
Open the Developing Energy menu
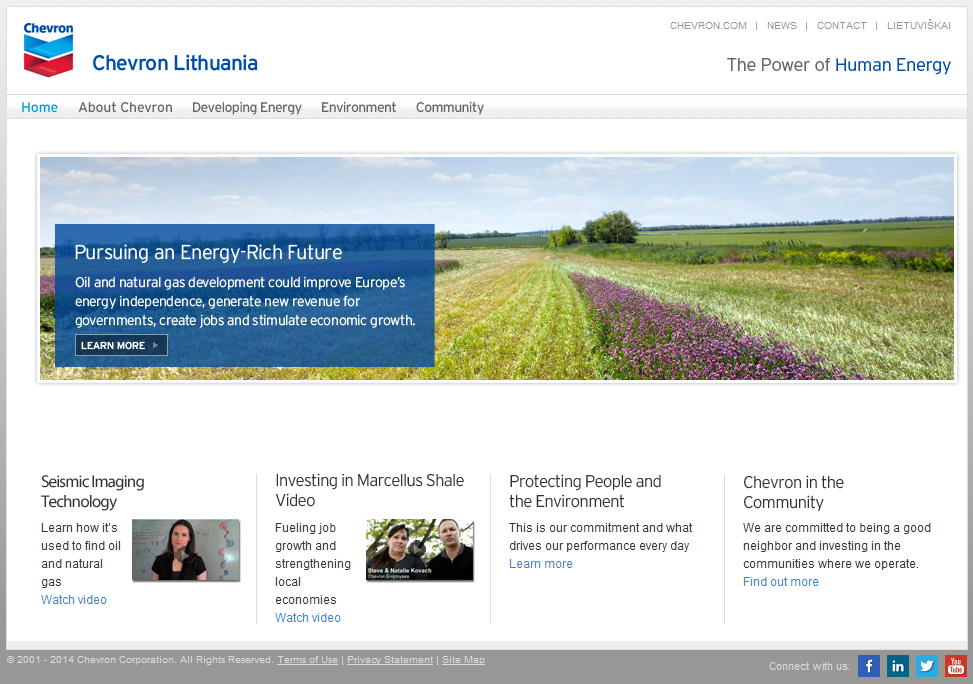246,107
